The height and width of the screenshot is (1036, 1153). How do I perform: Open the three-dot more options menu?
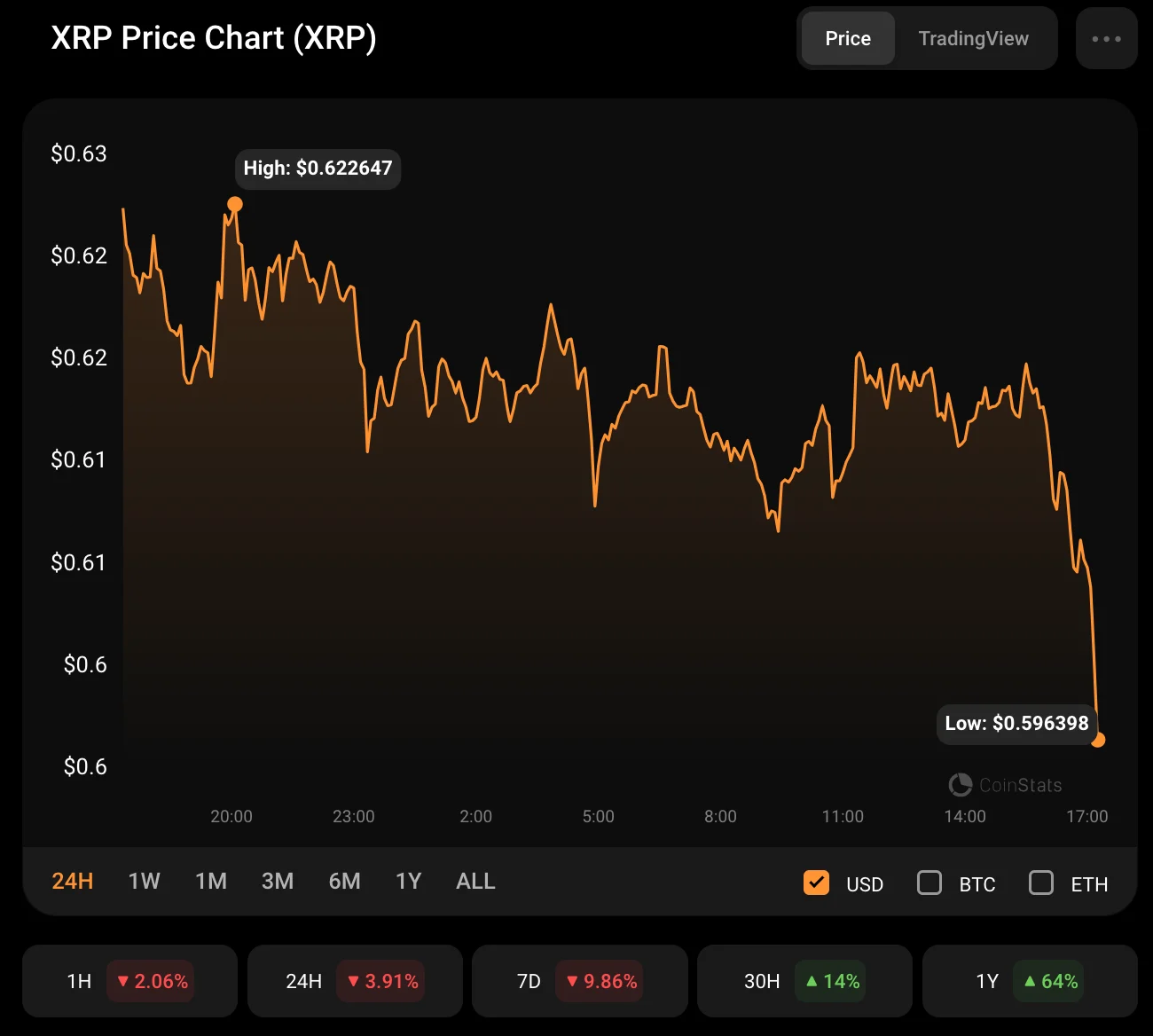(1106, 39)
